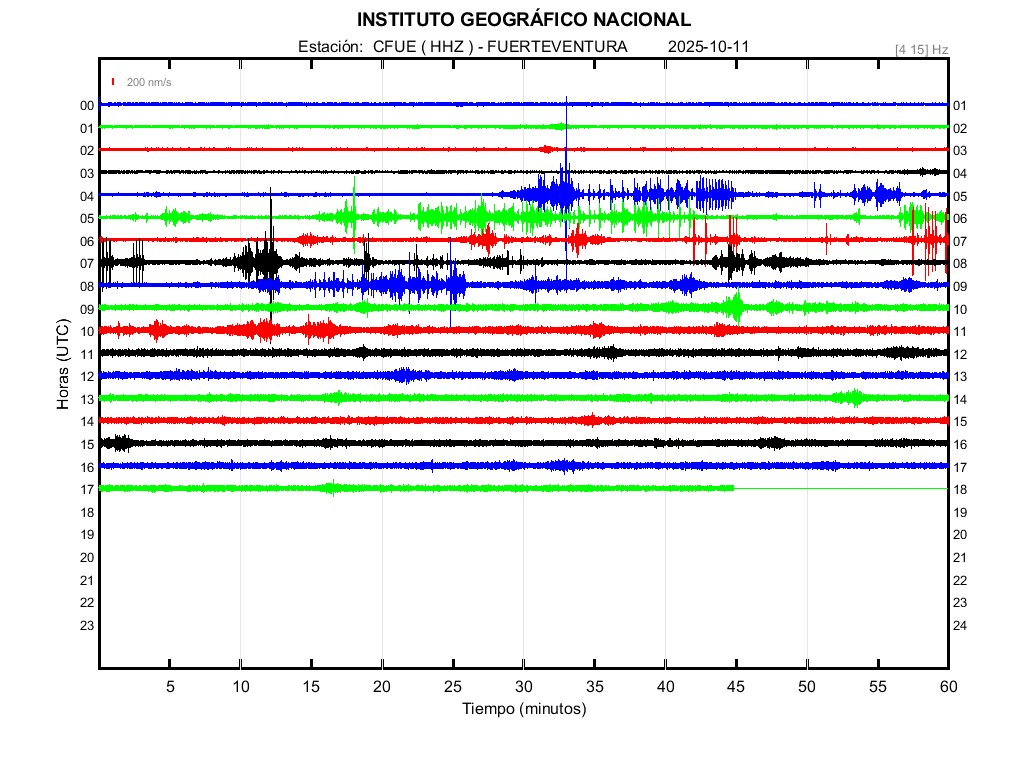Image resolution: width=1024 pixels, height=768 pixels.
Task: Click the "Horas (UTC)" vertical axis label
Action: click(x=63, y=365)
